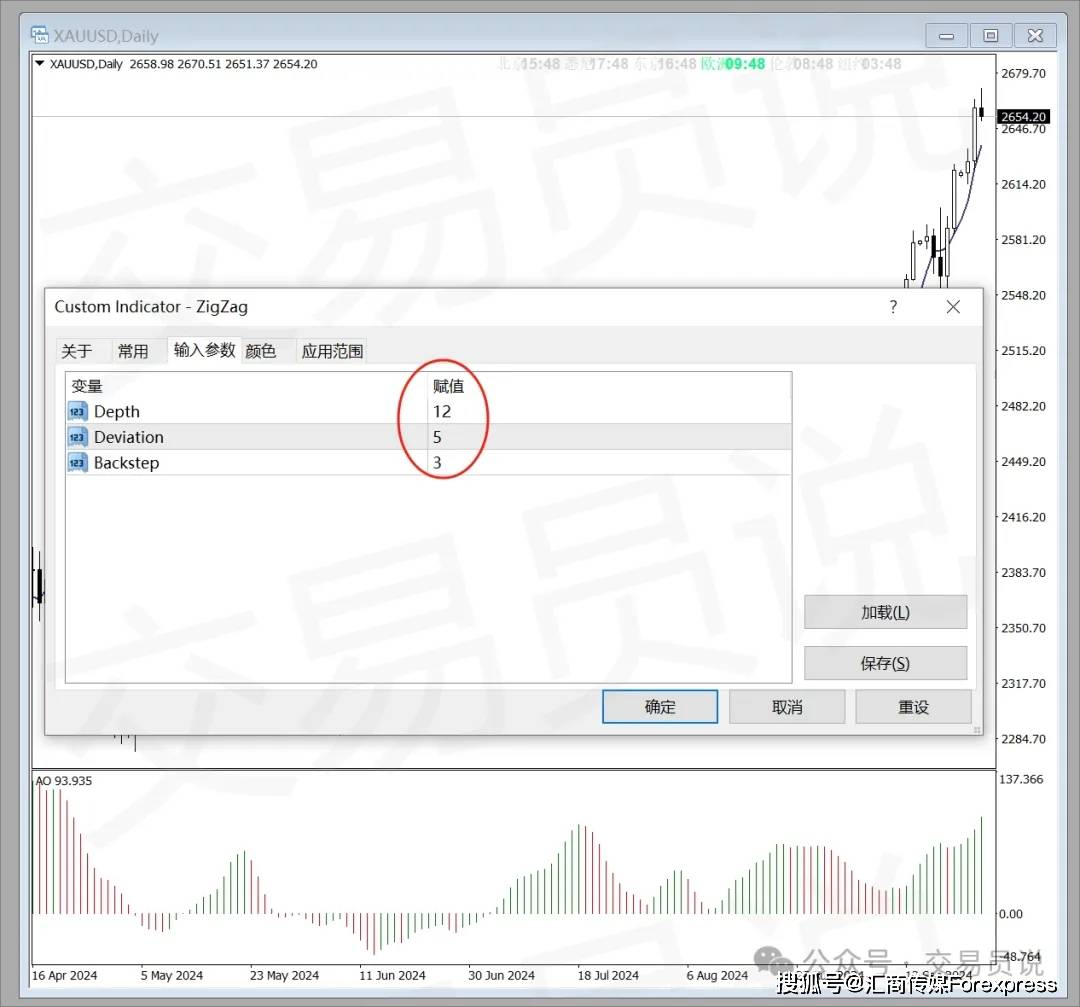
Task: Click the Backstep variable type icon
Action: [x=78, y=463]
